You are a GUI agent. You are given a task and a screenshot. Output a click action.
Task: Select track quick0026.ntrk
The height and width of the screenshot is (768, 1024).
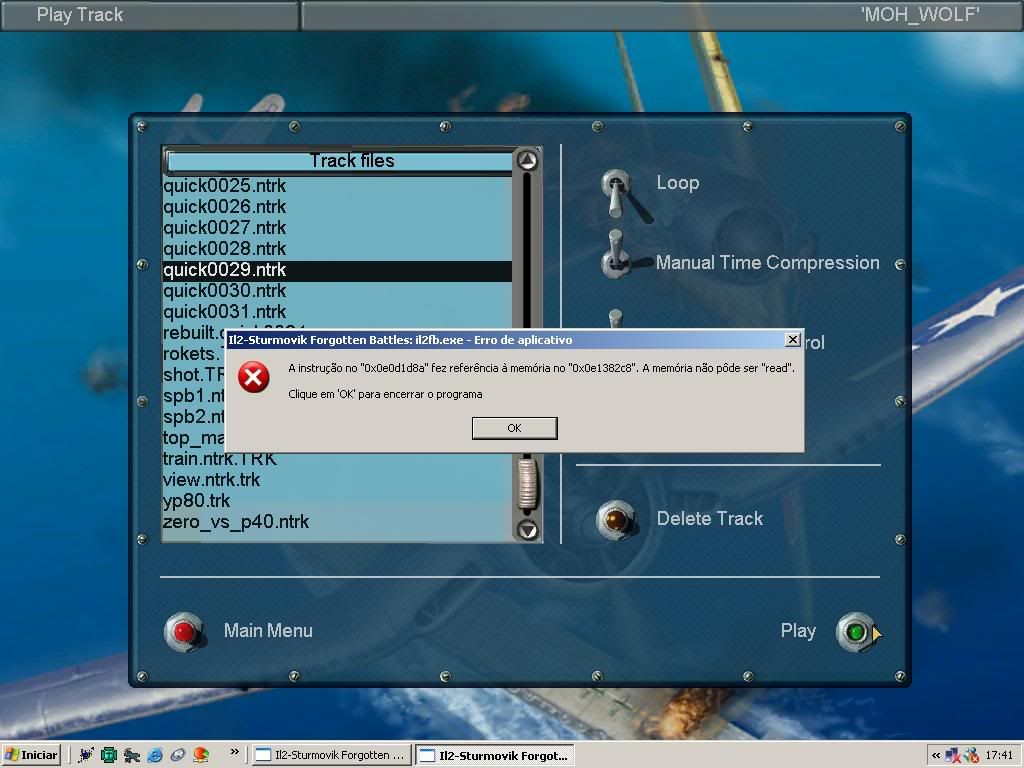pos(337,207)
